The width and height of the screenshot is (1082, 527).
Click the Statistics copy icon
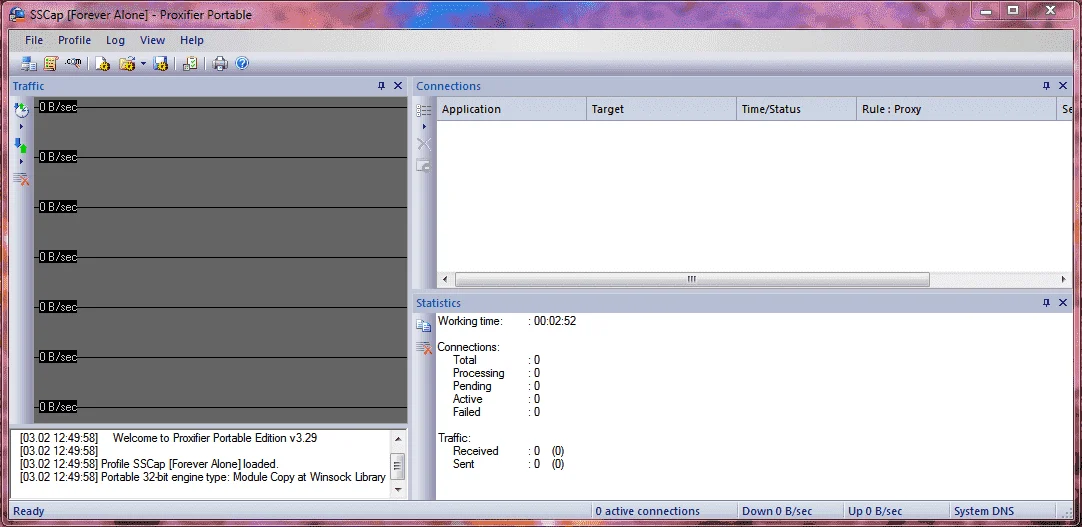[x=424, y=326]
